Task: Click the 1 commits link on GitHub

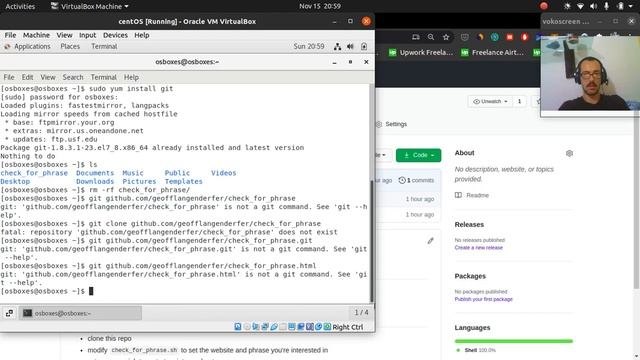Action: (x=416, y=180)
